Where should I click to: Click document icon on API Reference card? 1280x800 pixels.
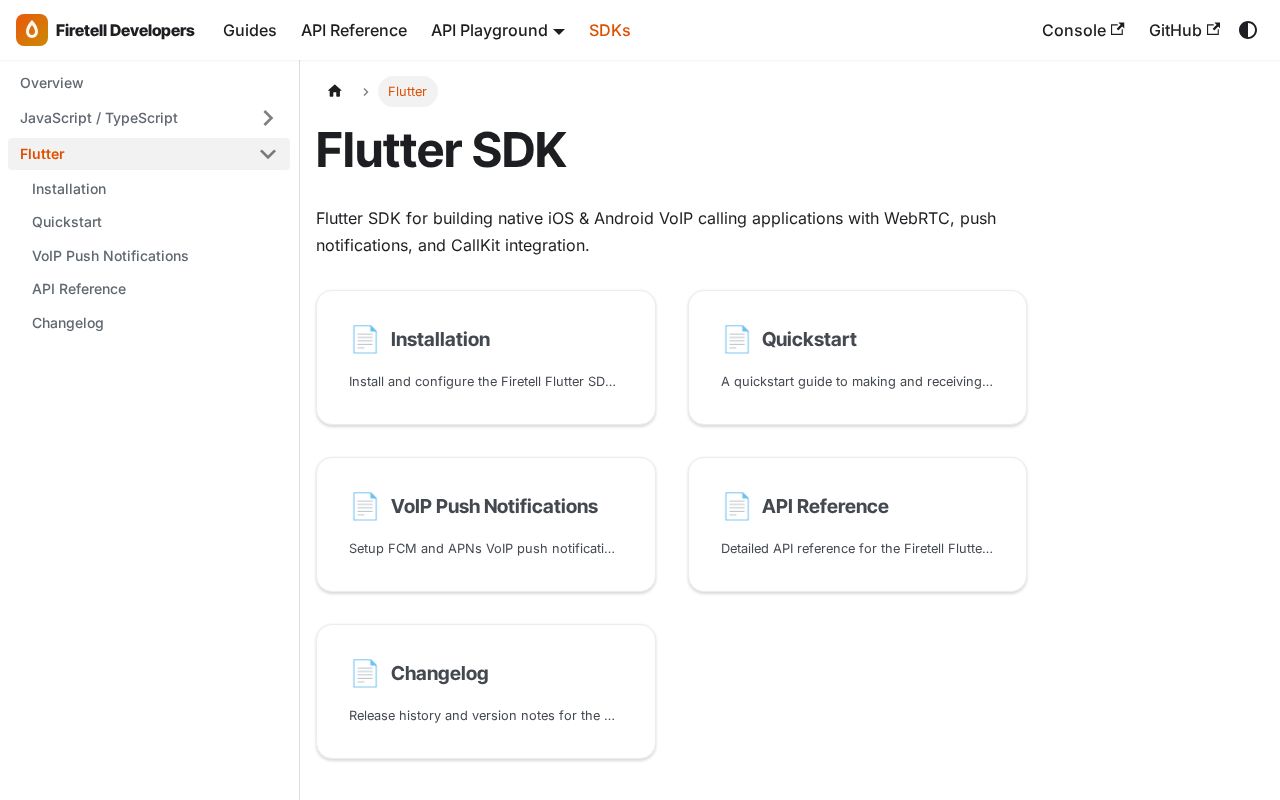(737, 506)
